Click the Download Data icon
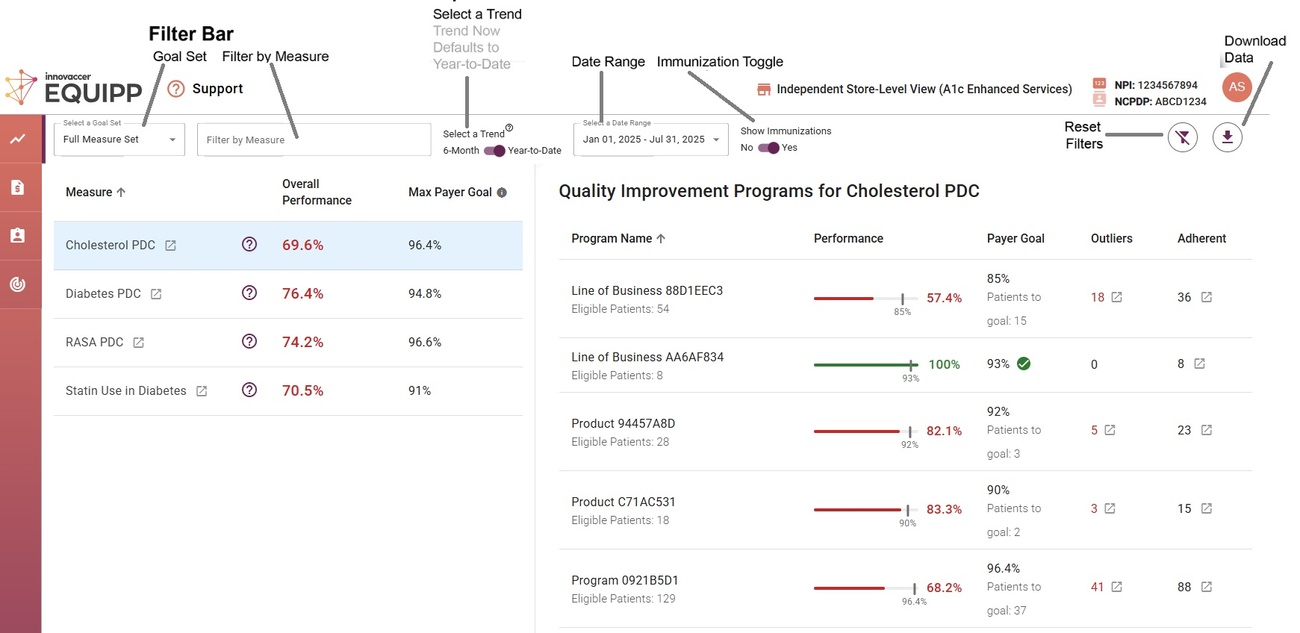Viewport: 1300px width, 633px height. click(1227, 137)
